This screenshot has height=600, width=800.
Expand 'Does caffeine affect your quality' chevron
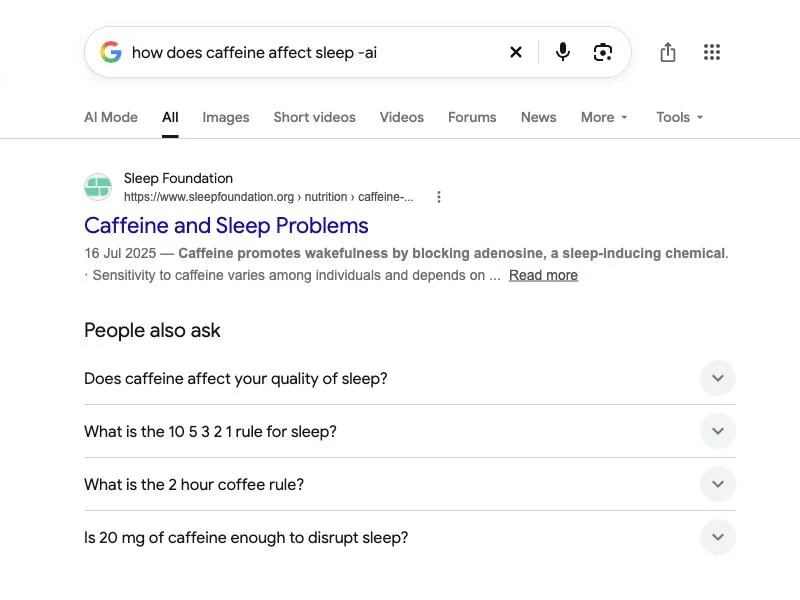(718, 378)
